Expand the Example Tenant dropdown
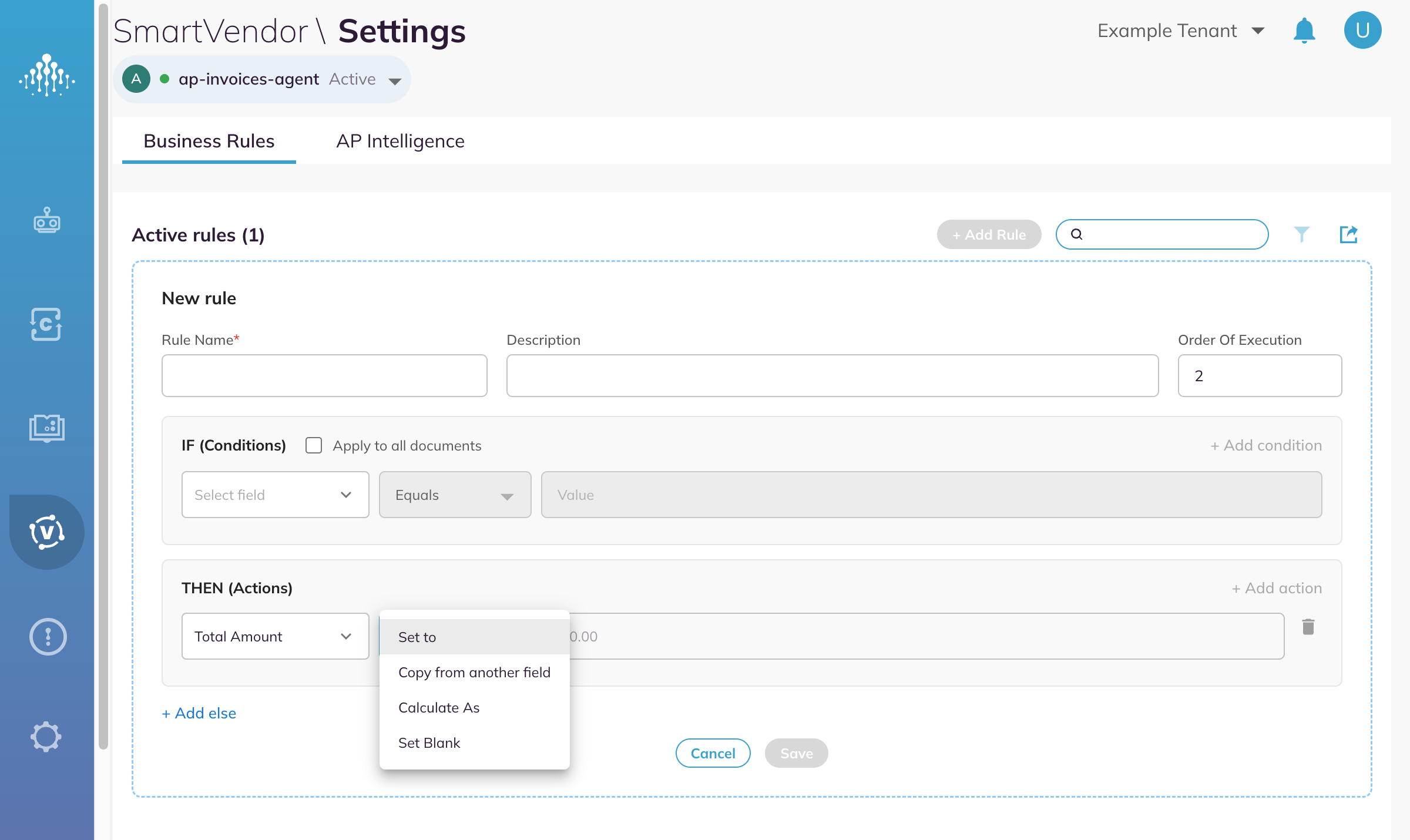1410x840 pixels. (x=1181, y=31)
